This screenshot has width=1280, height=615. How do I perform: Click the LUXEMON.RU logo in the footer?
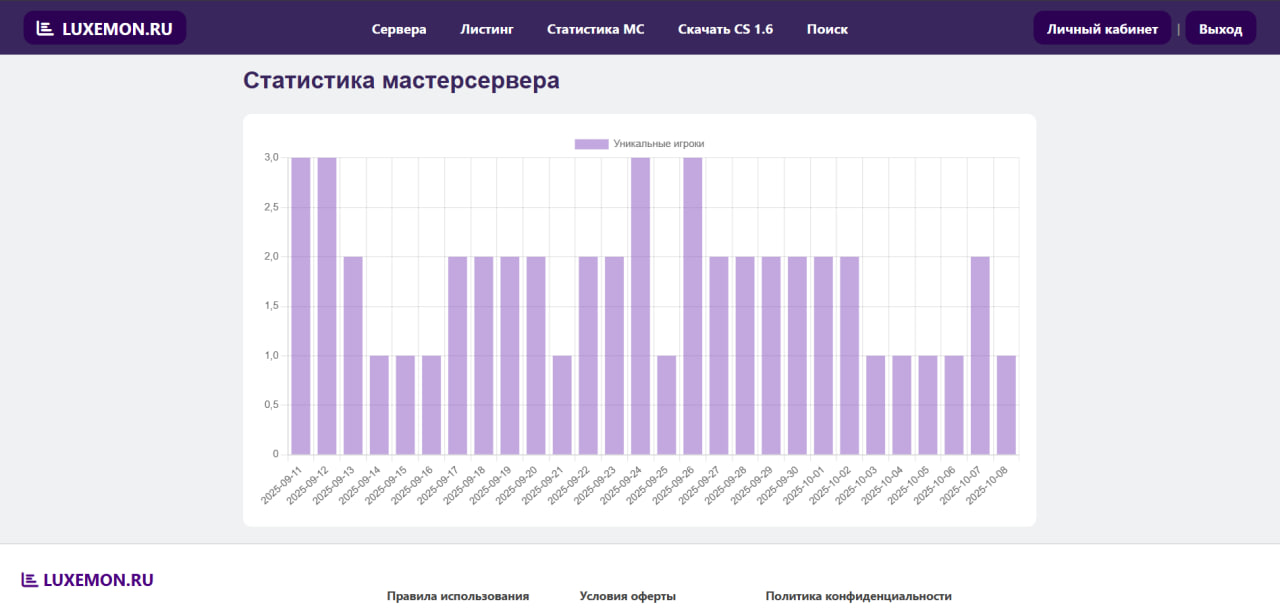pos(87,580)
